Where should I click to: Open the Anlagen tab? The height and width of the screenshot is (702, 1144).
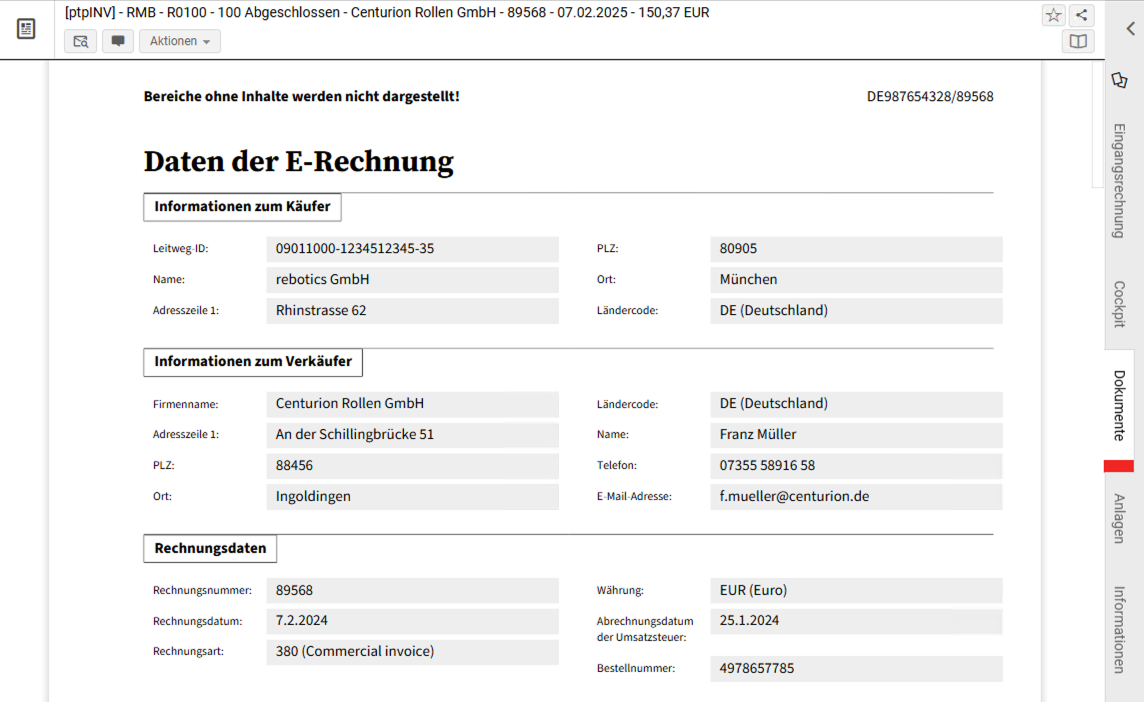coord(1119,518)
